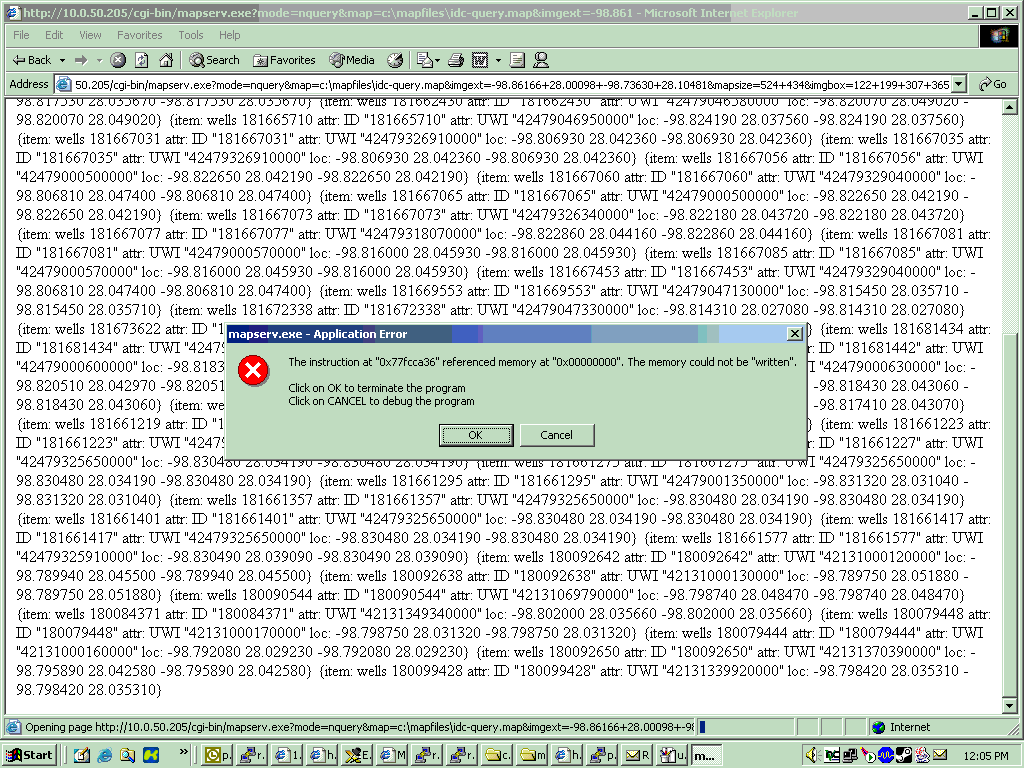Open the Favorites pane from toolbar
Image resolution: width=1024 pixels, height=768 pixels.
[x=284, y=60]
